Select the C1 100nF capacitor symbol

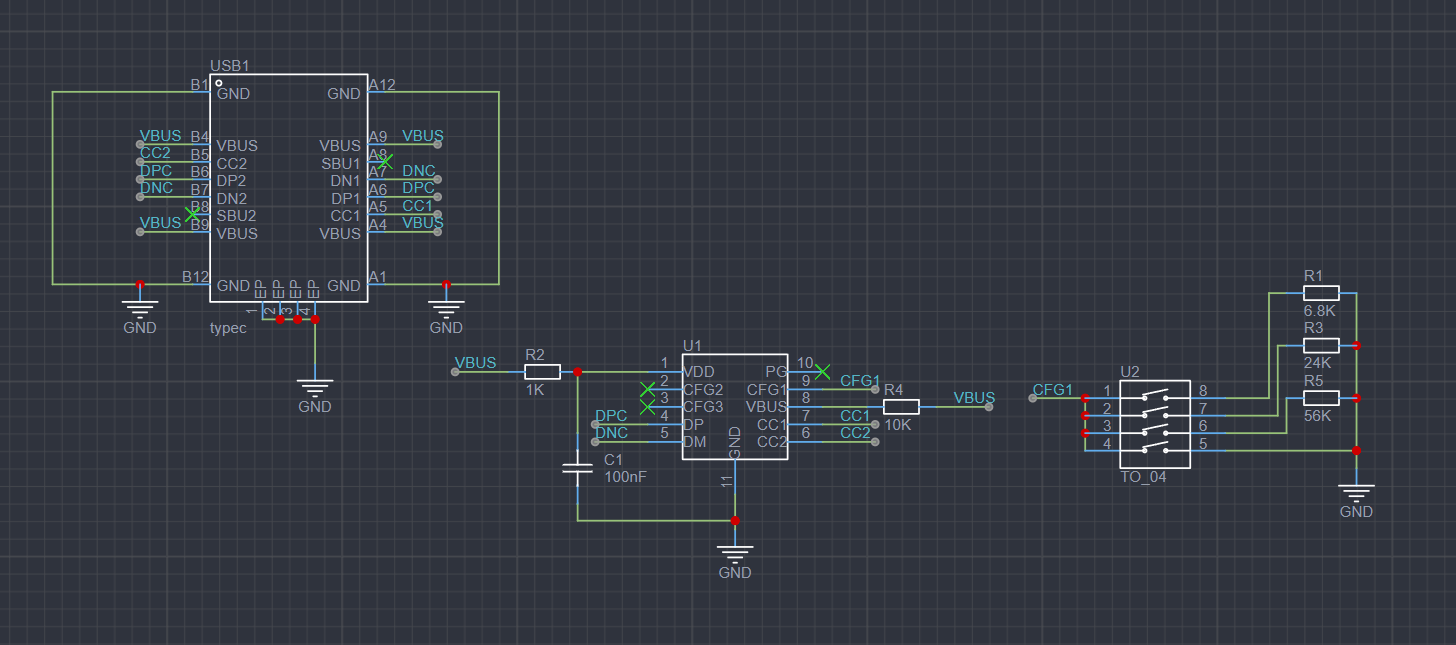coord(577,468)
